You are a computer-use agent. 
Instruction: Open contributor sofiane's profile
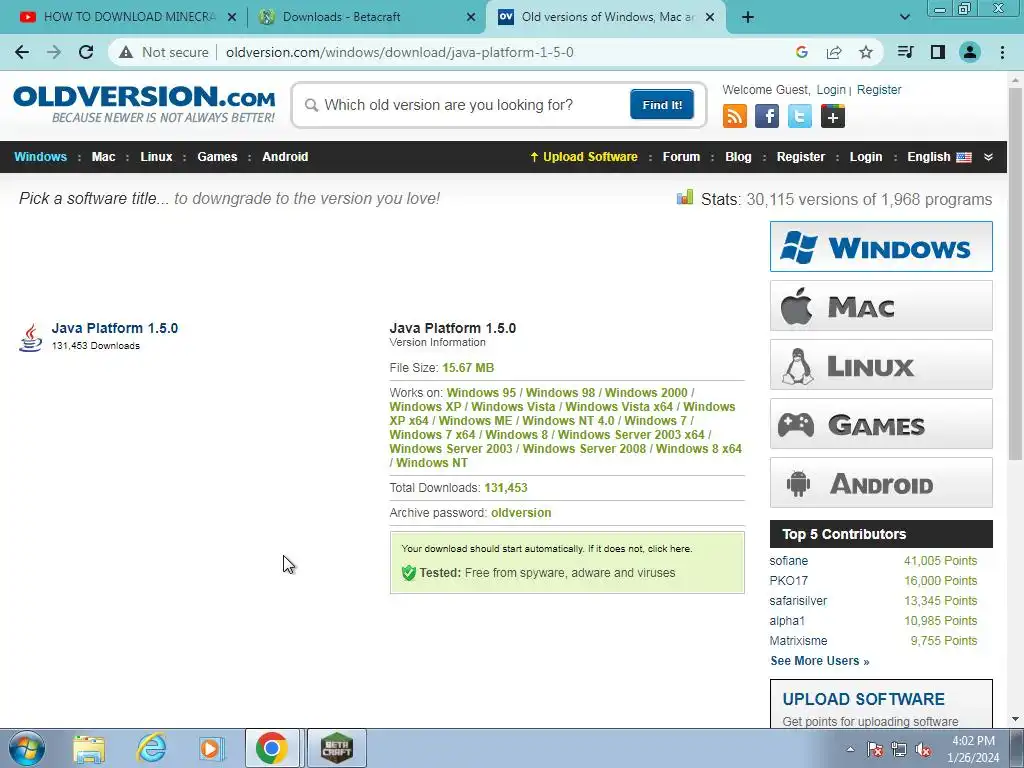click(788, 561)
